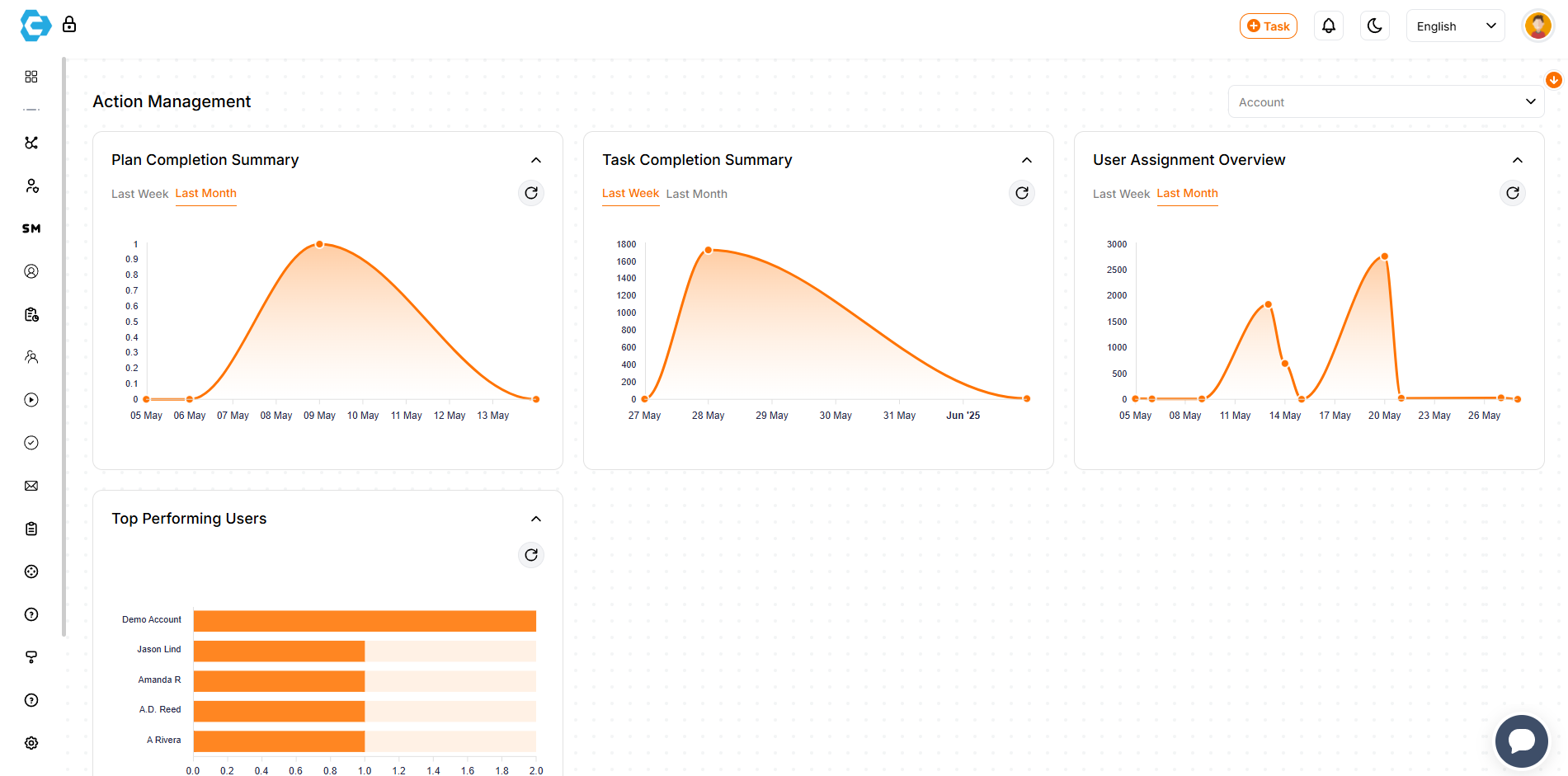Click the envelope mail icon in sidebar
1568x776 pixels.
point(31,486)
